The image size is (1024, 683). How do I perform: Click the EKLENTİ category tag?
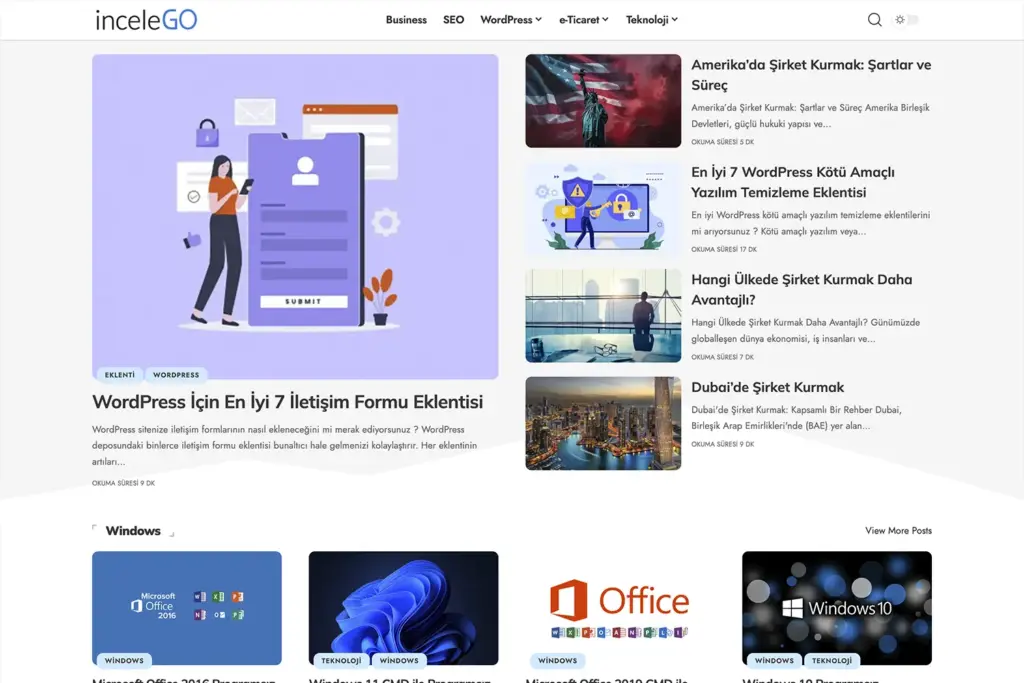click(119, 375)
